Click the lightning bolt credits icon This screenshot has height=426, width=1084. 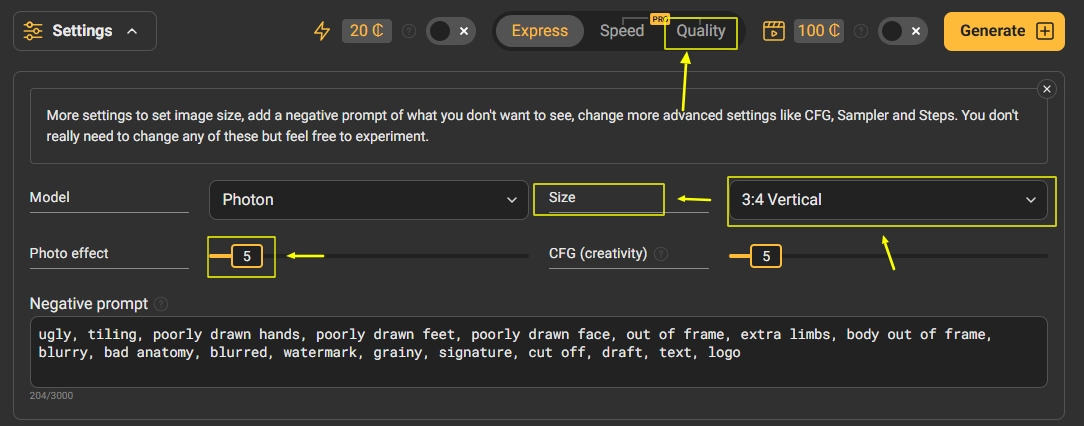point(322,31)
